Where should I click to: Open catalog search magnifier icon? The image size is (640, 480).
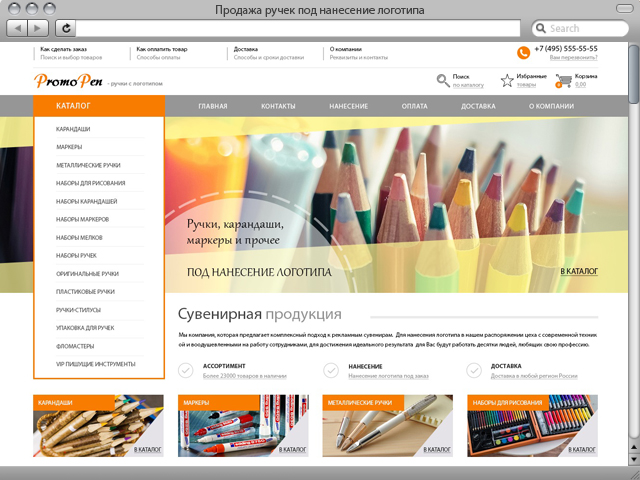pyautogui.click(x=443, y=80)
